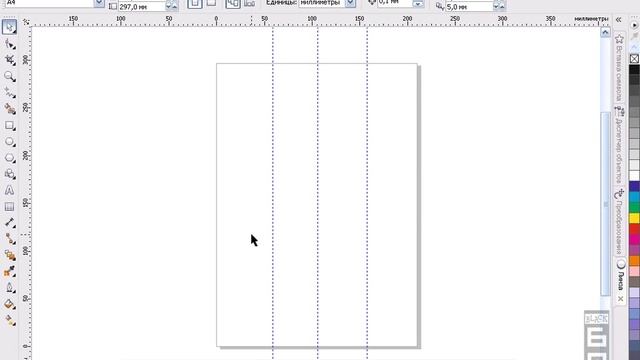Open the units (миллиметры) dropdown

pos(350,3)
